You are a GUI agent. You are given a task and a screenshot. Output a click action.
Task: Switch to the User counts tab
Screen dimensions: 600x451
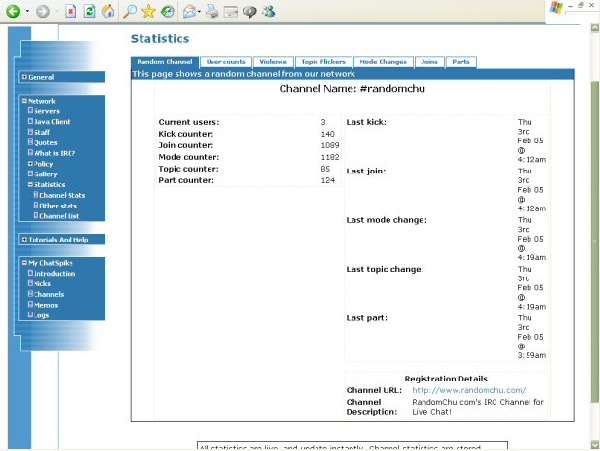point(226,62)
